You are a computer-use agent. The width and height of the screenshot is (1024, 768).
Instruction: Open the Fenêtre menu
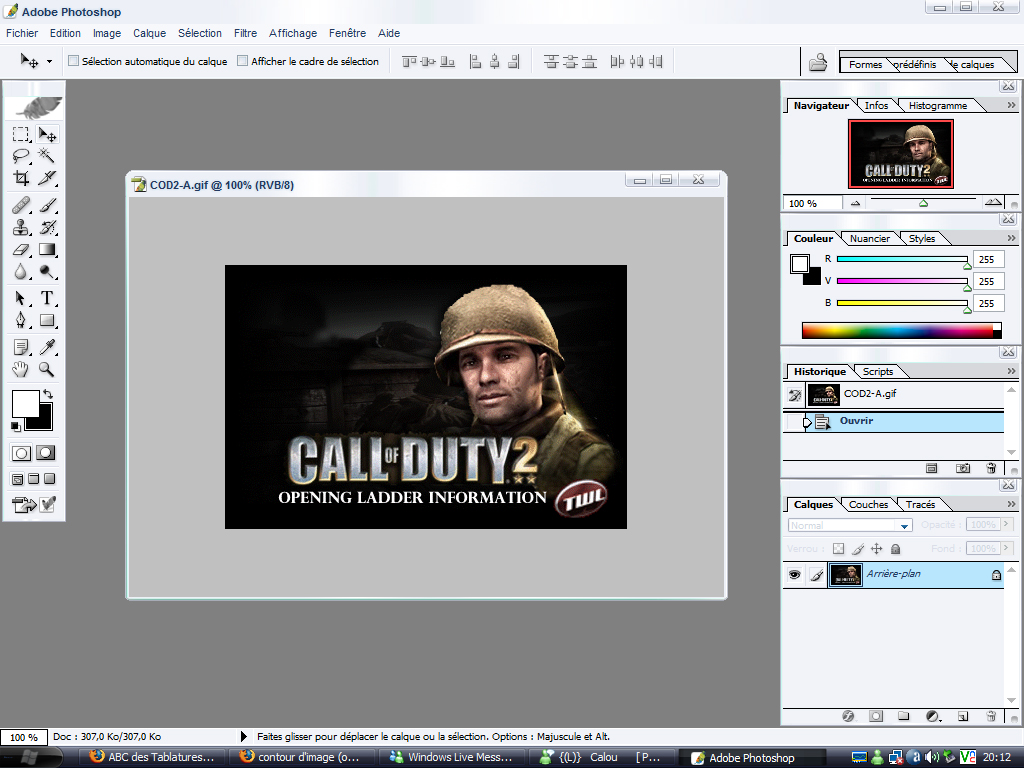pos(347,33)
